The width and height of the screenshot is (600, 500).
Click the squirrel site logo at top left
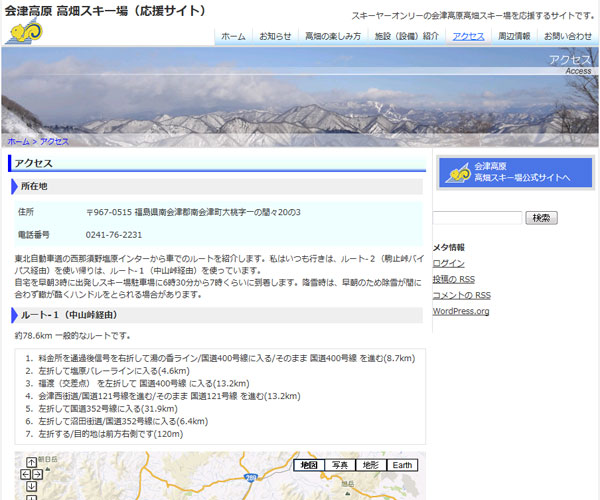point(24,31)
